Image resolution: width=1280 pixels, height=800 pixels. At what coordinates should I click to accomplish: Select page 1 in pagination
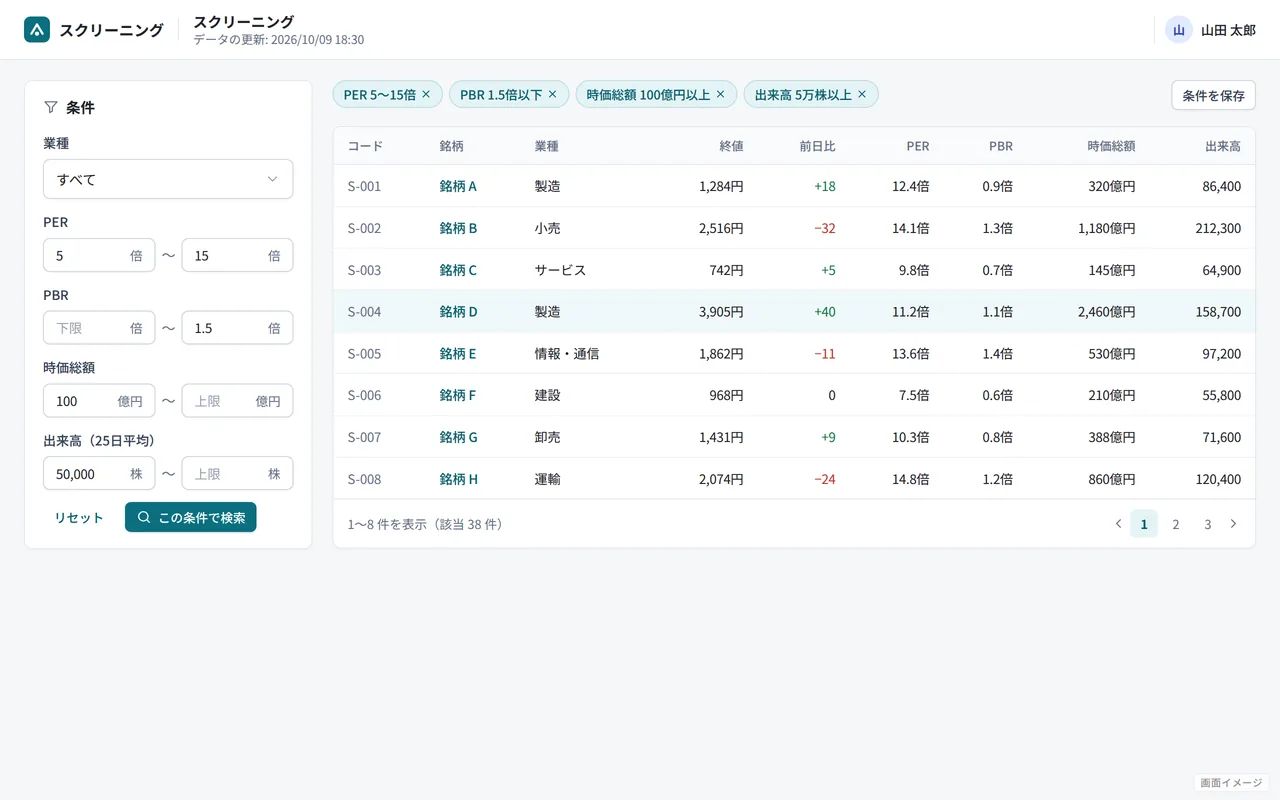click(1144, 524)
